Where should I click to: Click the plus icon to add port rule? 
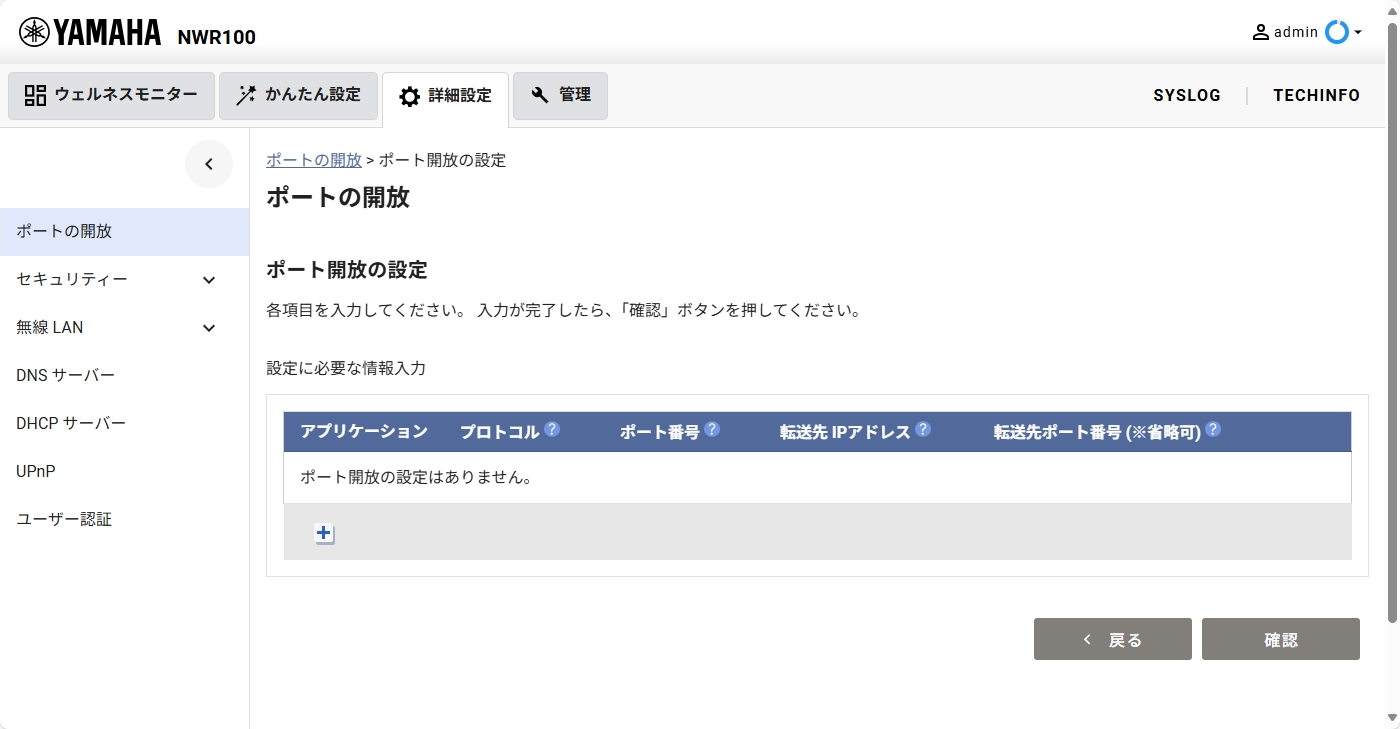324,534
